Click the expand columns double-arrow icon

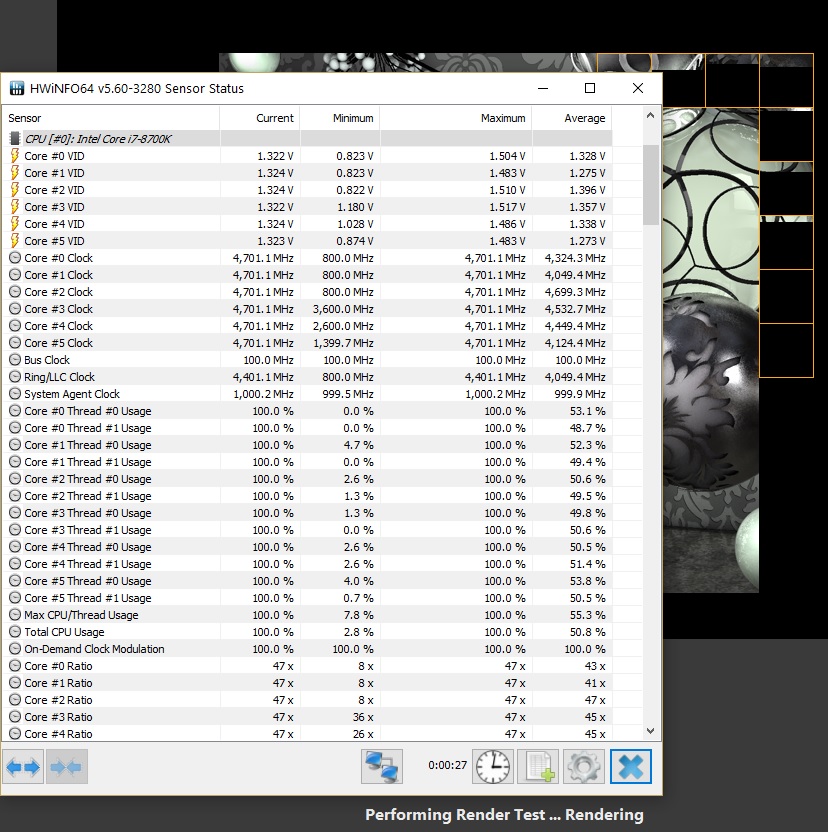pos(23,767)
